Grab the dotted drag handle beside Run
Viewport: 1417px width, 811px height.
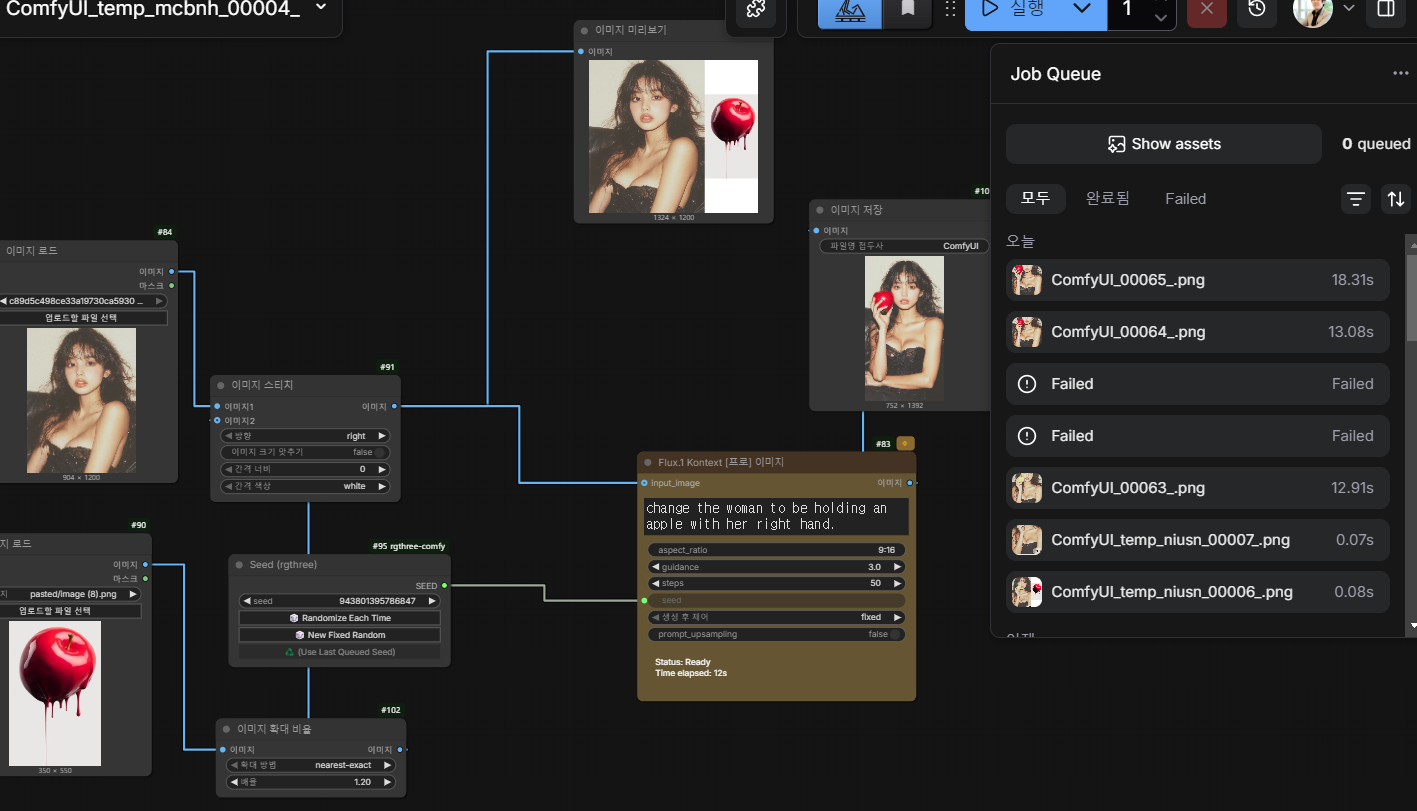pos(950,9)
